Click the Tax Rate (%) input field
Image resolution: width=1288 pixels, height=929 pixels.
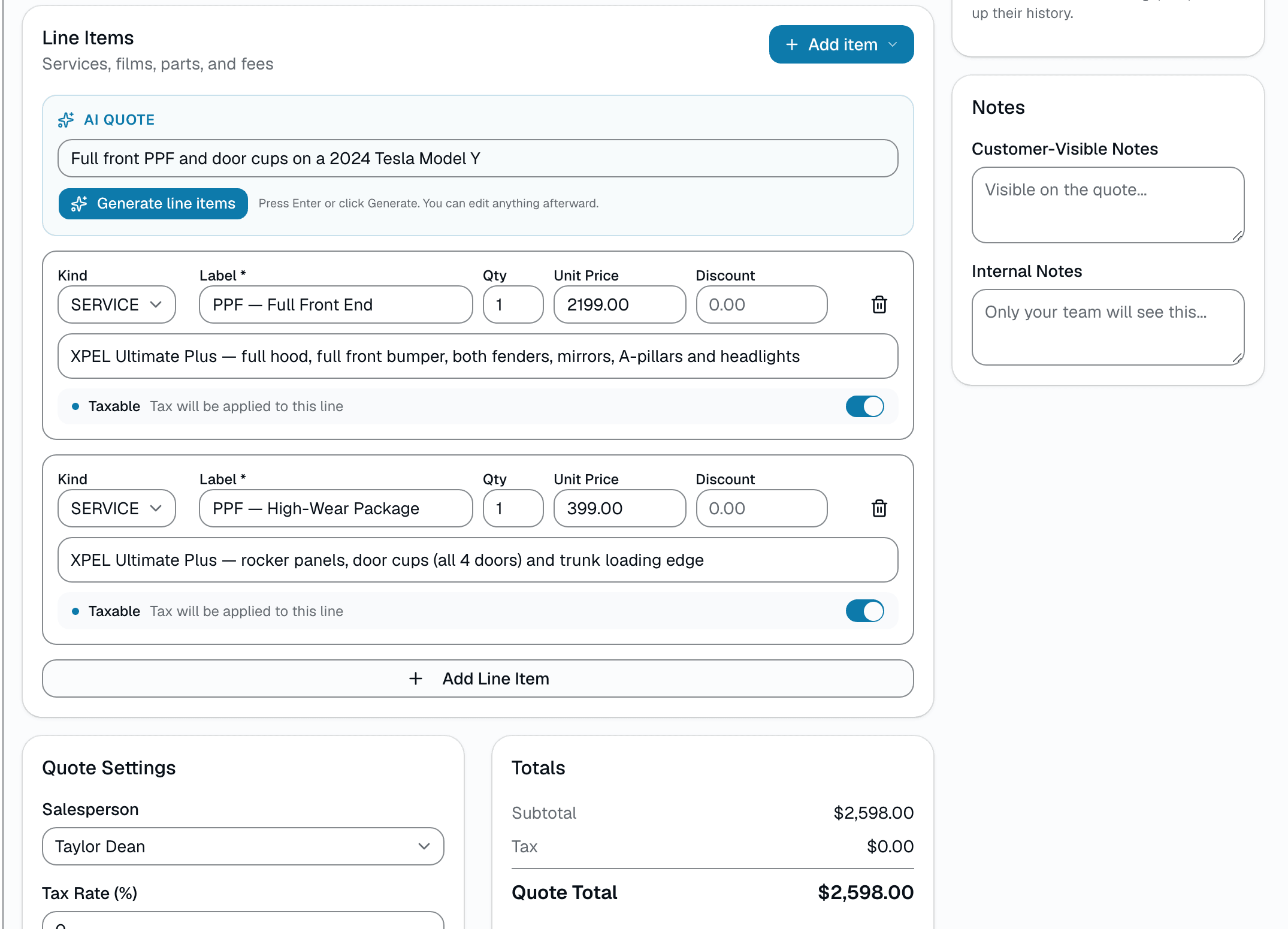[x=243, y=921]
